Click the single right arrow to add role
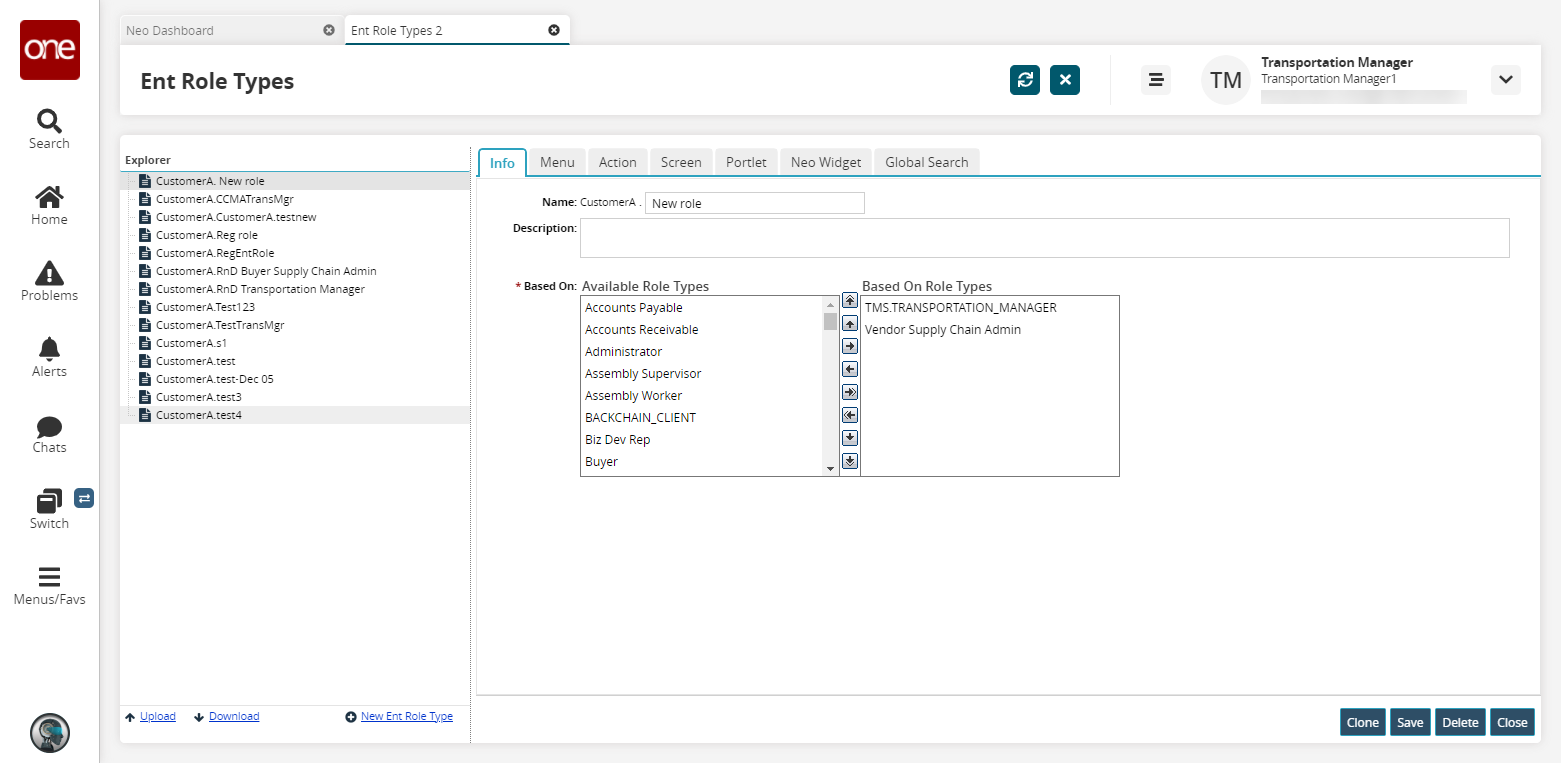The width and height of the screenshot is (1561, 763). tap(850, 346)
